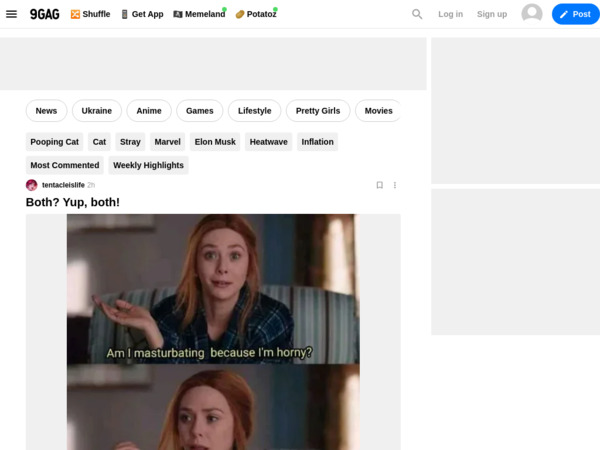Open the hamburger navigation menu
This screenshot has height=450, width=600.
11,14
